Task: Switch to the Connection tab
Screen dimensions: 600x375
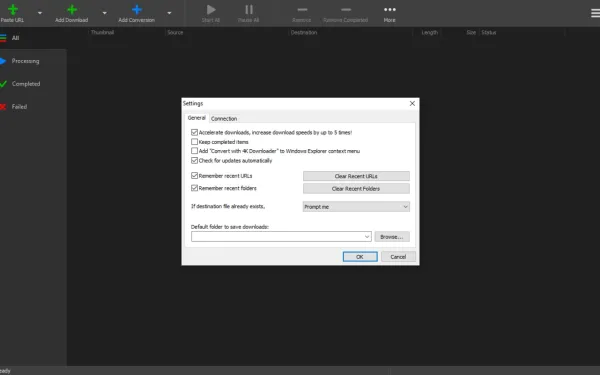Action: click(224, 119)
